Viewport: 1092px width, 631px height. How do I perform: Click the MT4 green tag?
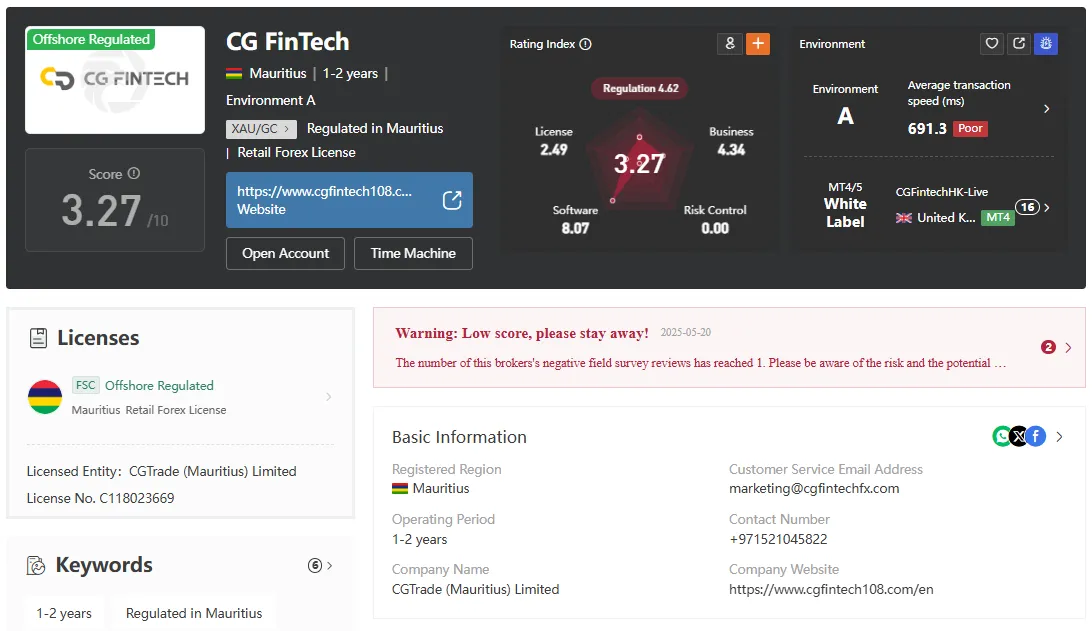[x=997, y=217]
